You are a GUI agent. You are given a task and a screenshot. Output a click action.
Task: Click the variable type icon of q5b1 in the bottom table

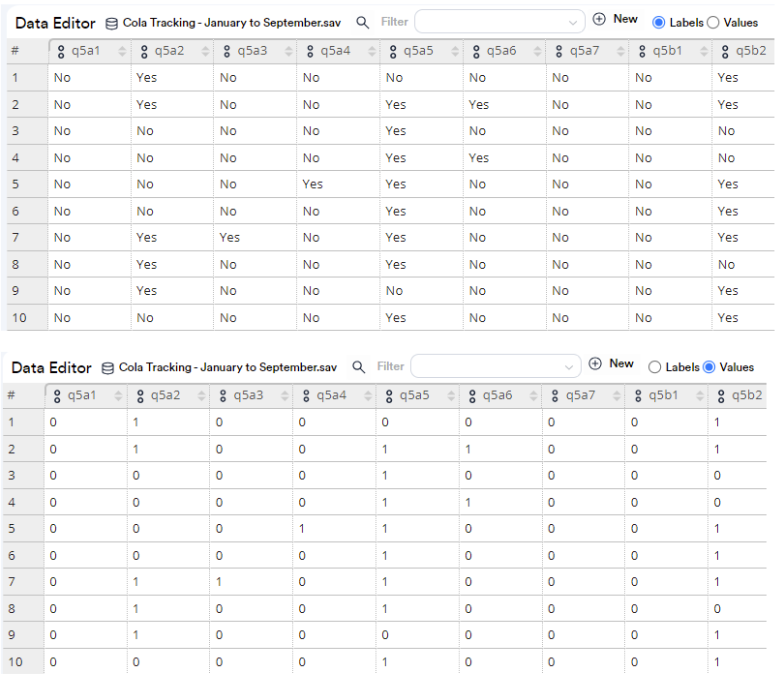(638, 396)
